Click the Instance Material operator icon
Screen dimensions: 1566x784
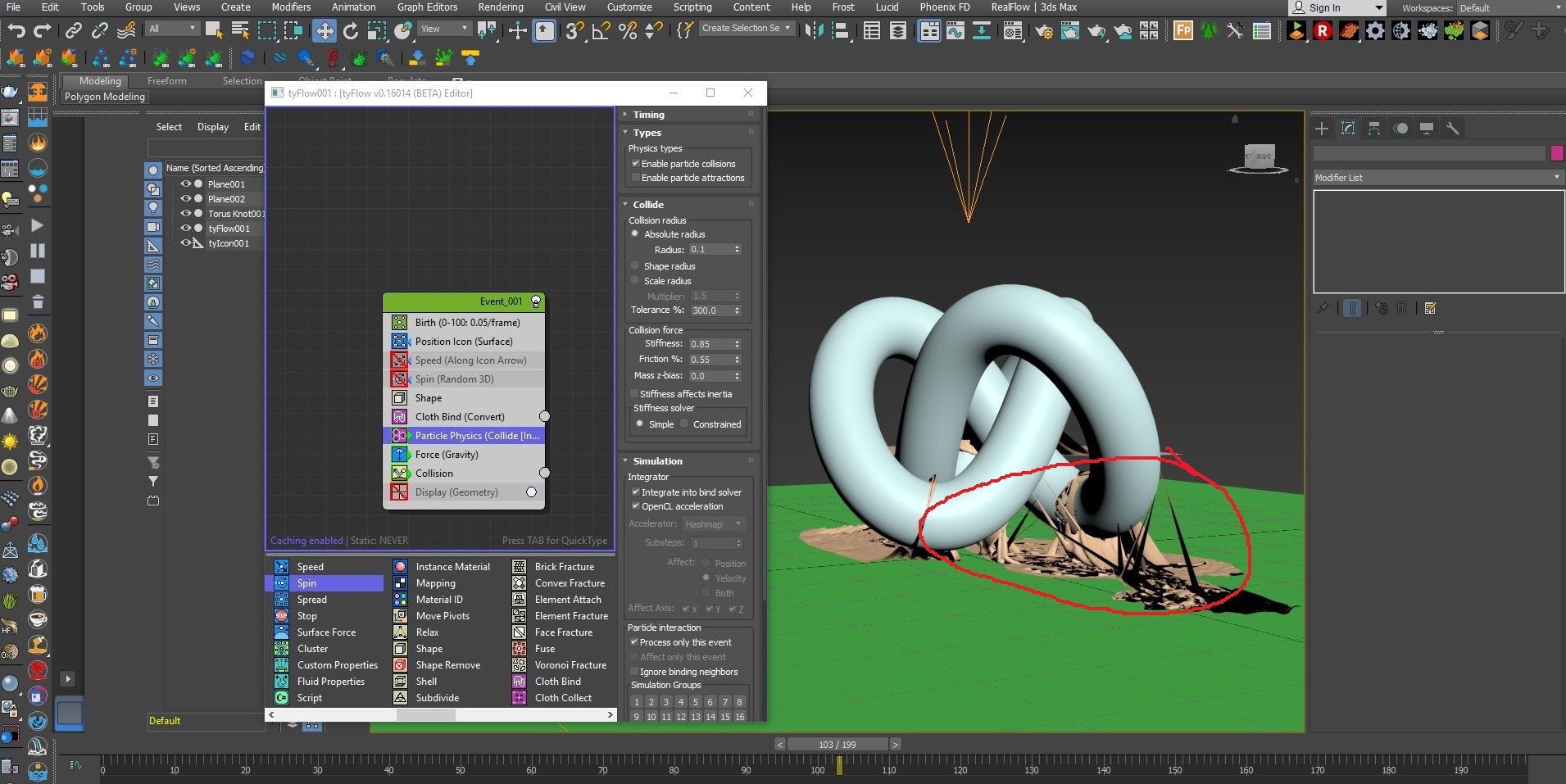coord(400,567)
